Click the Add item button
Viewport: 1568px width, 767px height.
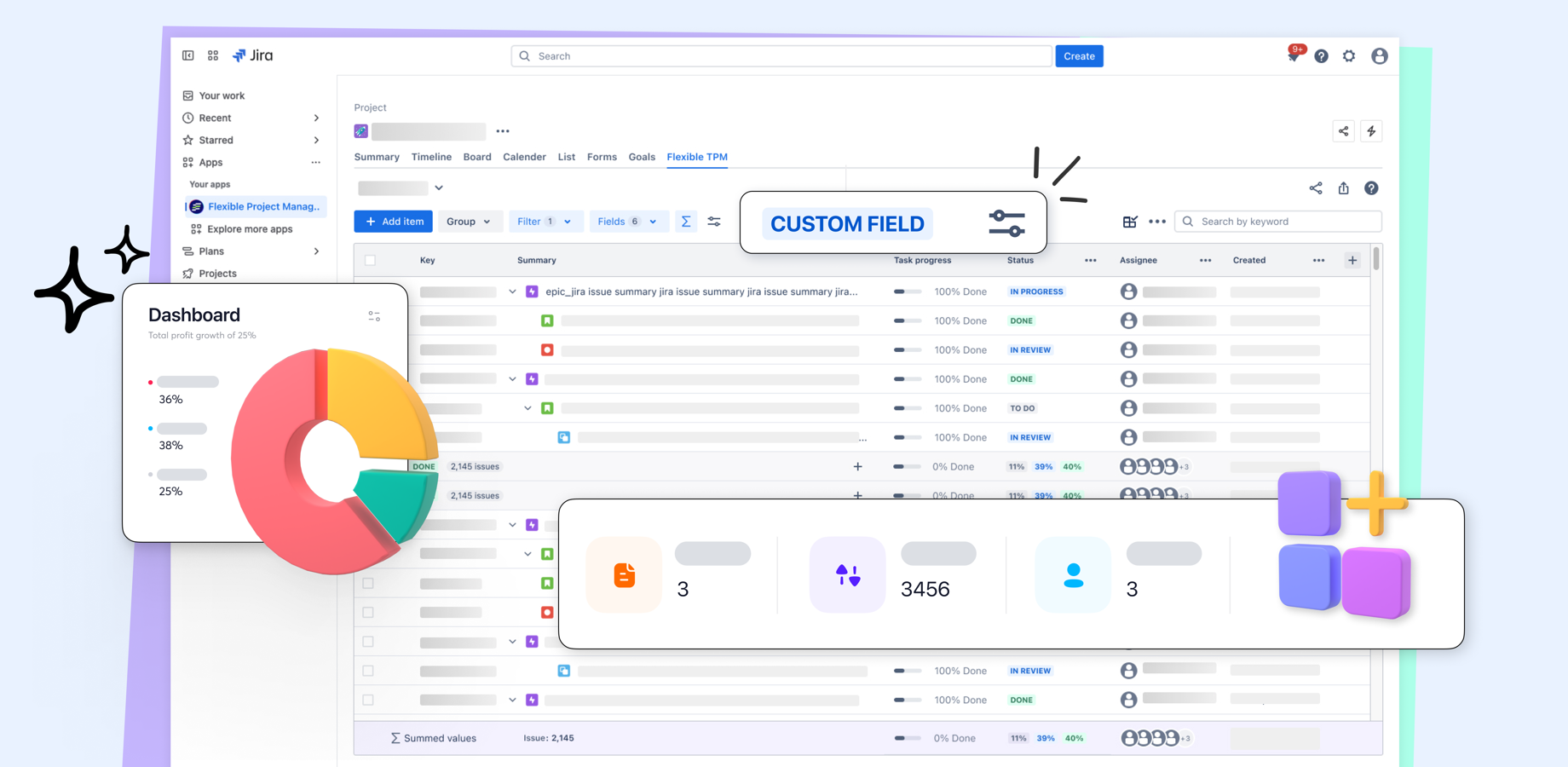(394, 222)
